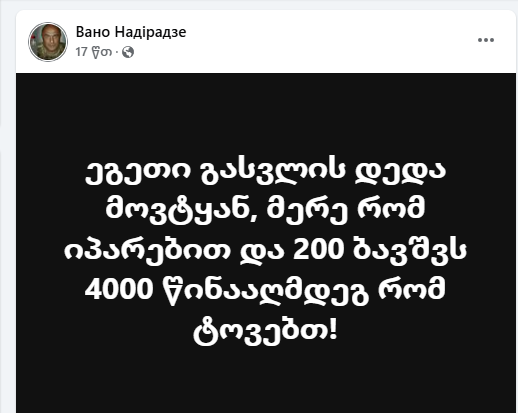518x413 pixels.
Task: Open the Вано Надірадзе profile name link
Action: click(131, 32)
